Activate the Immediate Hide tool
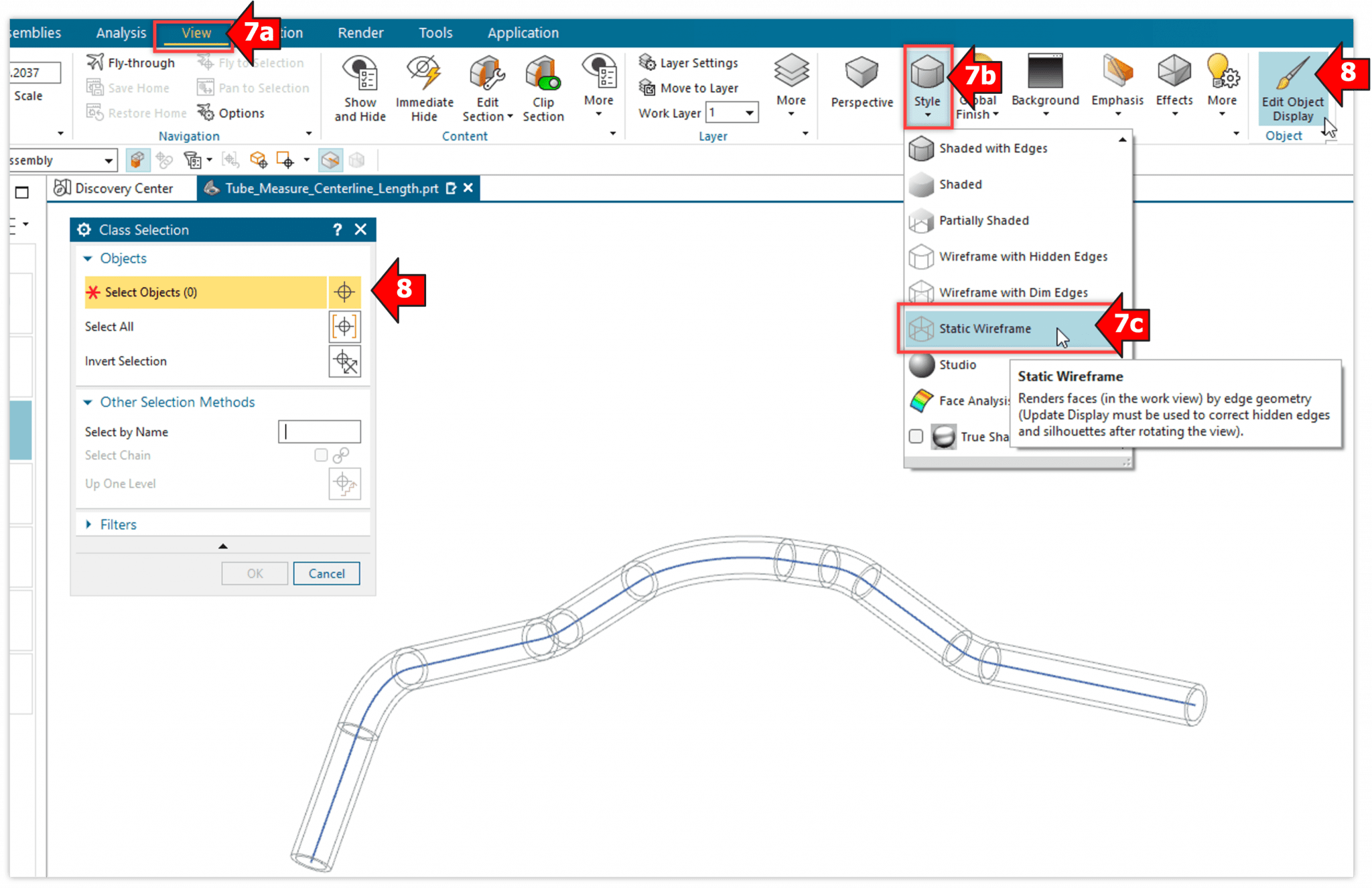This screenshot has width=1372, height=888. (424, 87)
